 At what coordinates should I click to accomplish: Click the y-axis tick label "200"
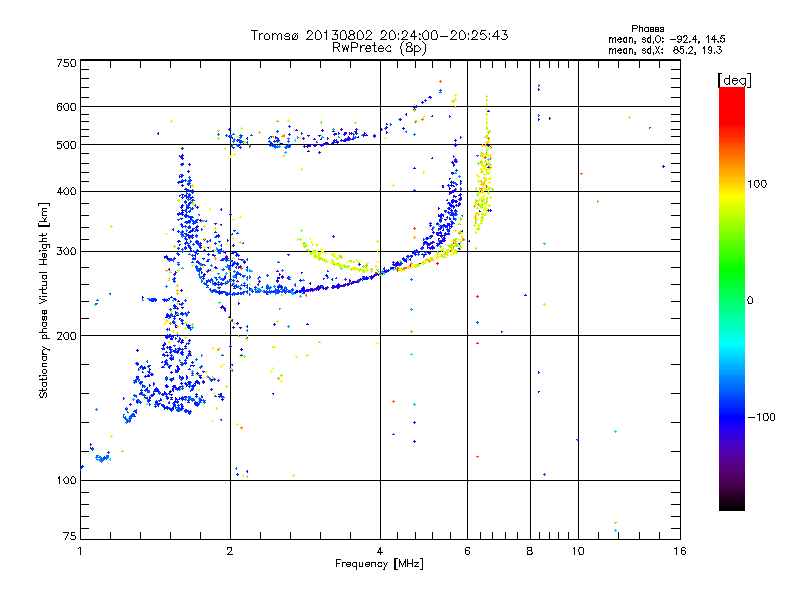pyautogui.click(x=66, y=336)
